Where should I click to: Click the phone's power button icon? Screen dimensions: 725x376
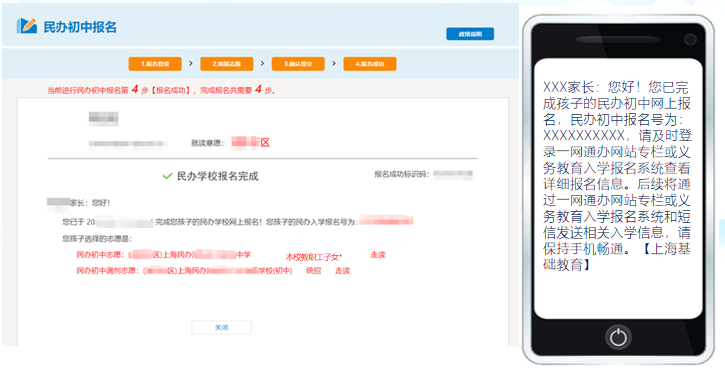click(x=618, y=337)
